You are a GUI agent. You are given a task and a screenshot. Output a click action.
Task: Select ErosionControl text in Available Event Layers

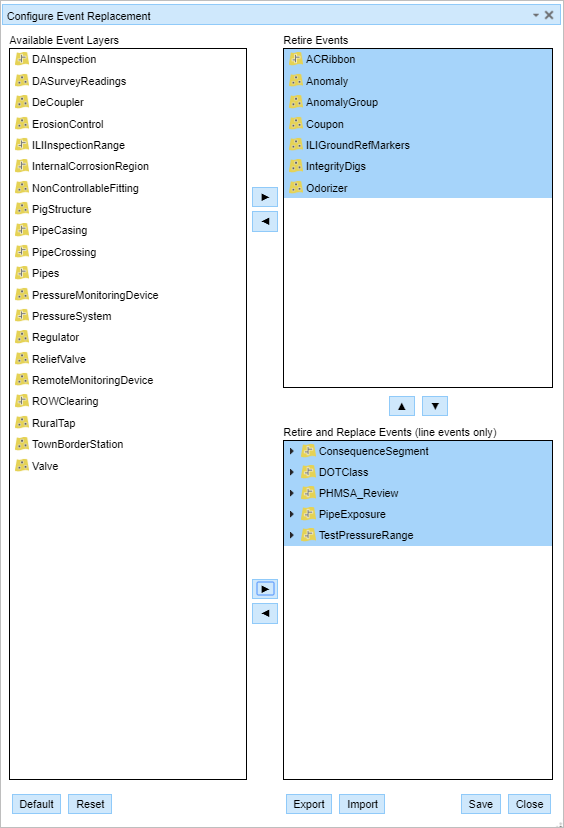pyautogui.click(x=68, y=124)
